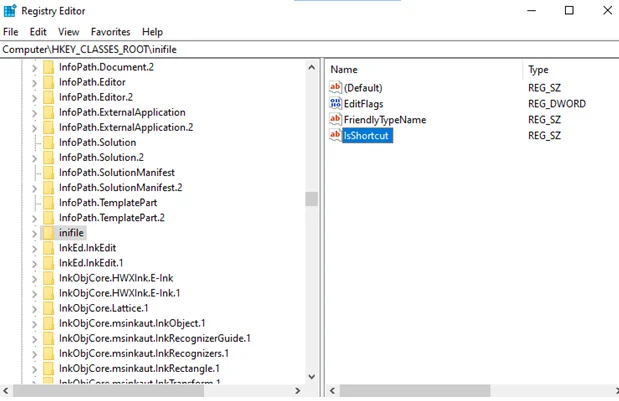Click the IsShortcut string value icon
The height and width of the screenshot is (401, 619).
(335, 135)
